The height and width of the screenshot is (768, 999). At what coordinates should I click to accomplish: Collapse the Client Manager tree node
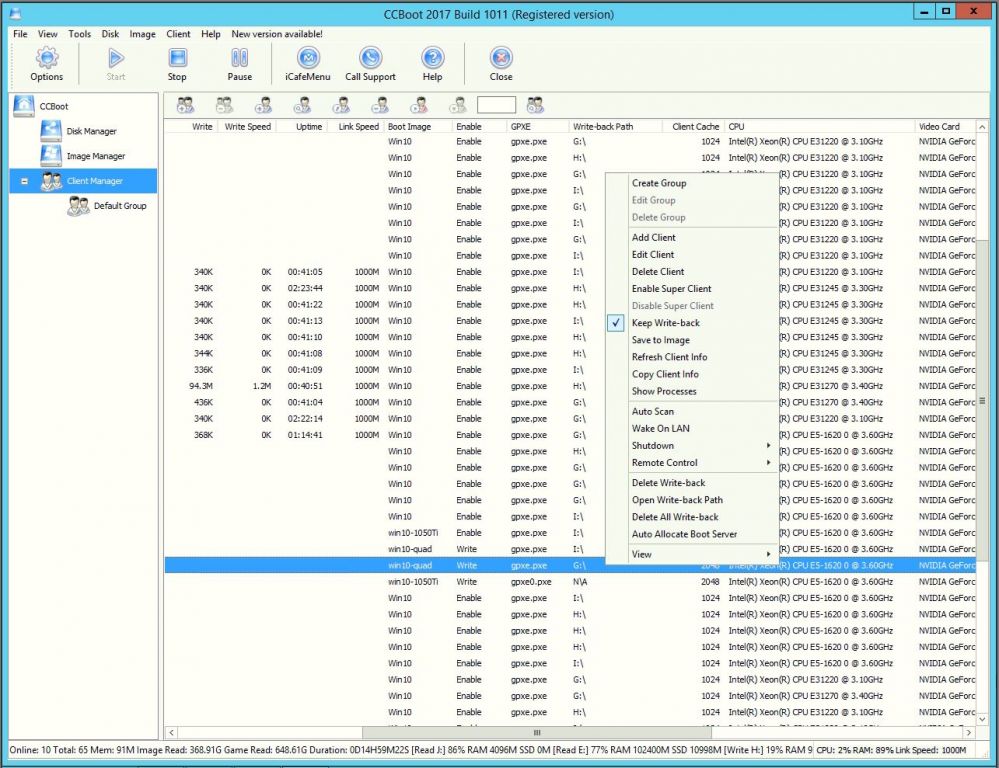click(24, 182)
